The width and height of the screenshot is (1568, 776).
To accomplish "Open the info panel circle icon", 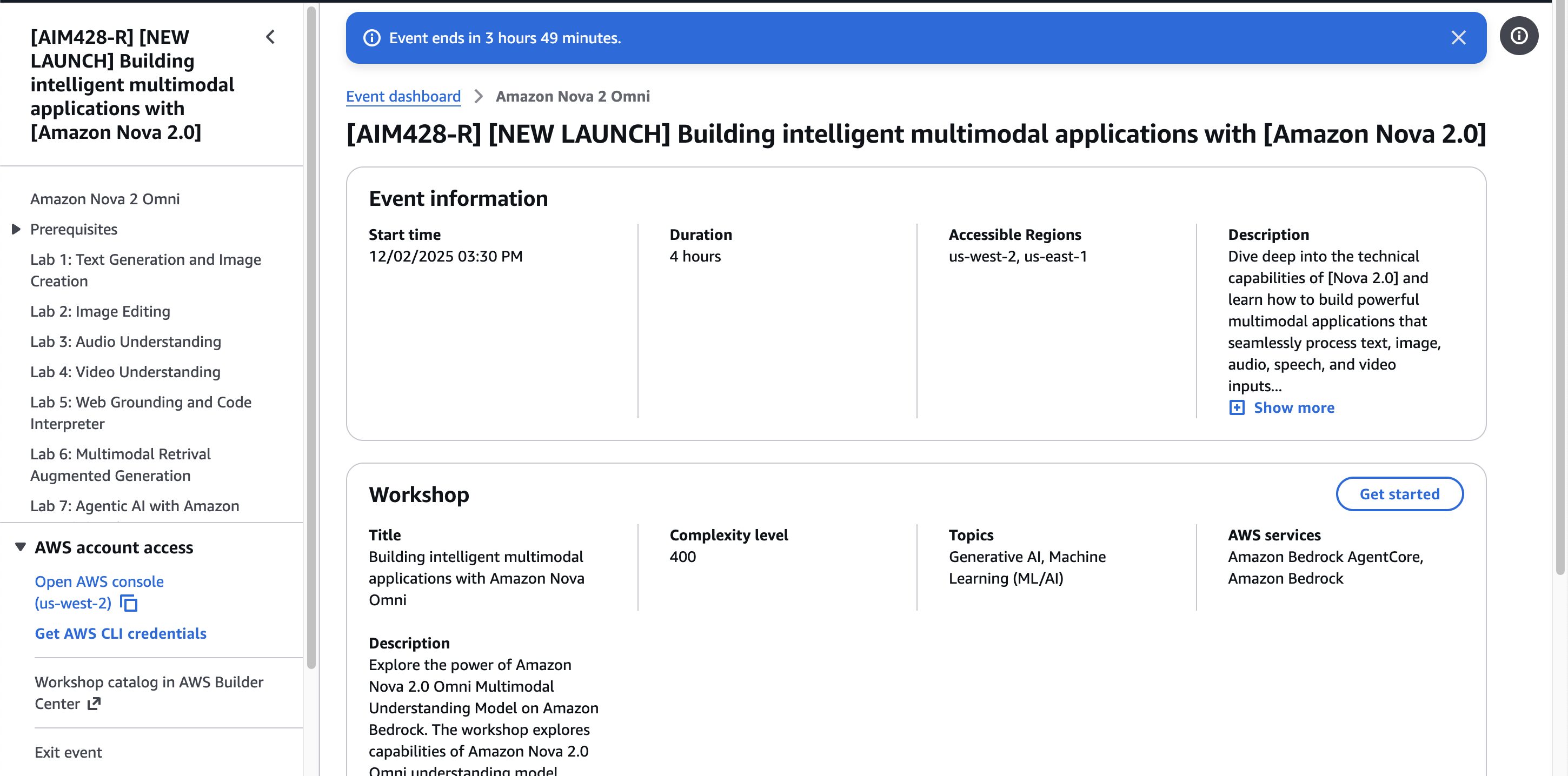I will tap(1519, 37).
